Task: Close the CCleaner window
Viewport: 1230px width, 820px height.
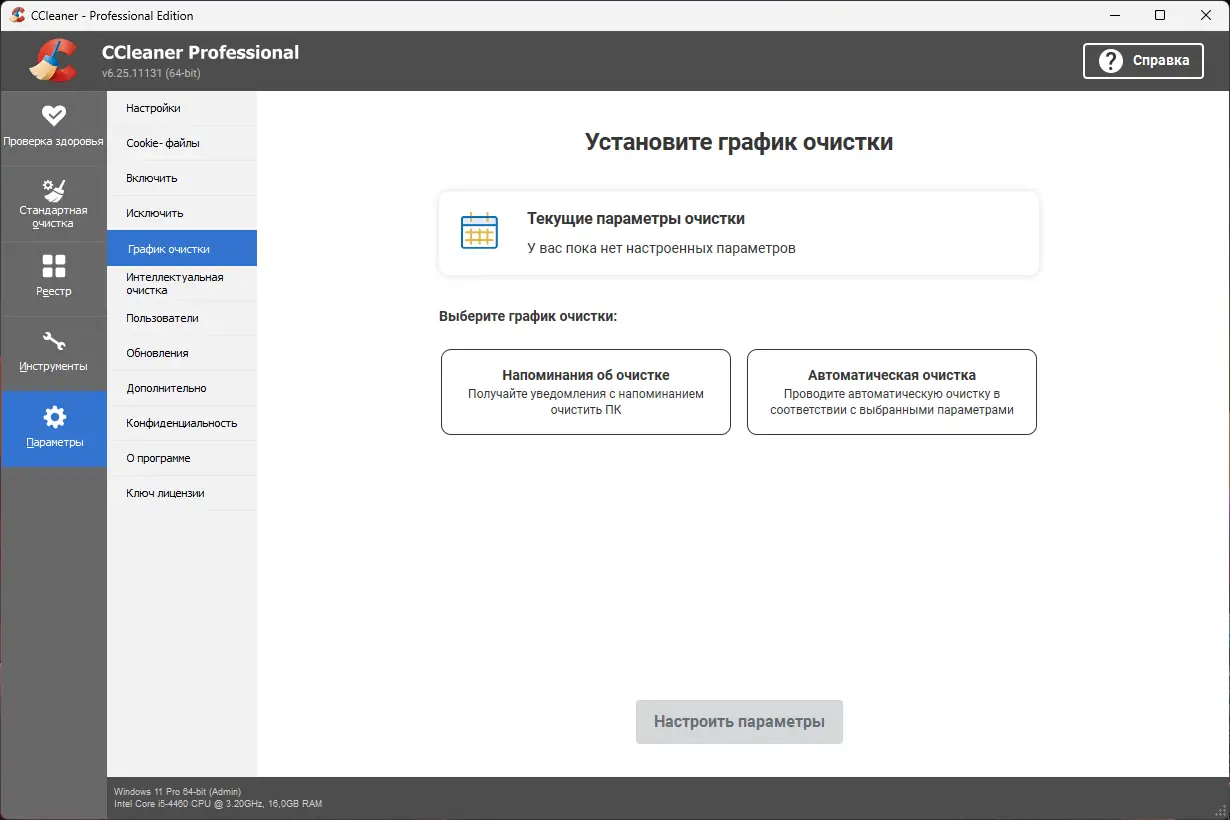Action: pyautogui.click(x=1206, y=15)
